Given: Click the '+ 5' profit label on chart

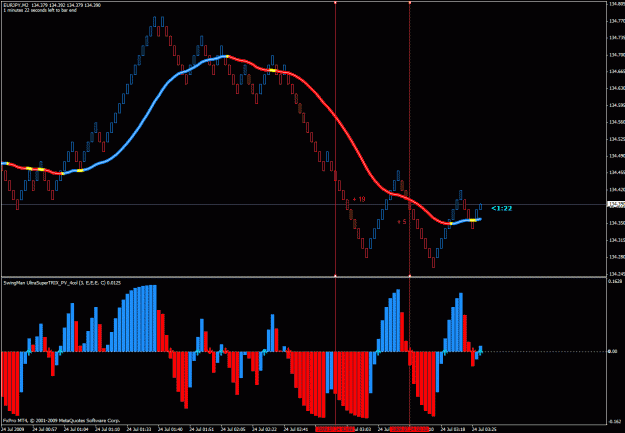Looking at the screenshot, I should [402, 222].
